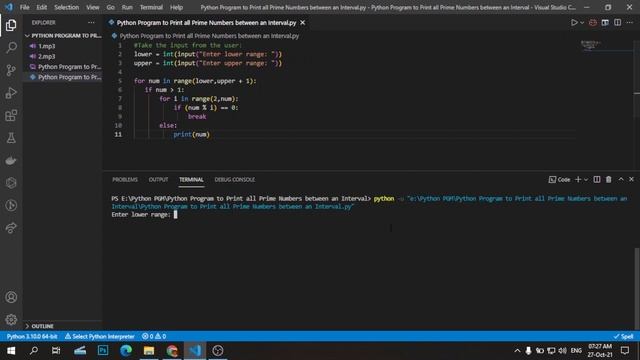The height and width of the screenshot is (360, 640).
Task: Open the Run options dropdown arrow
Action: pos(582,23)
